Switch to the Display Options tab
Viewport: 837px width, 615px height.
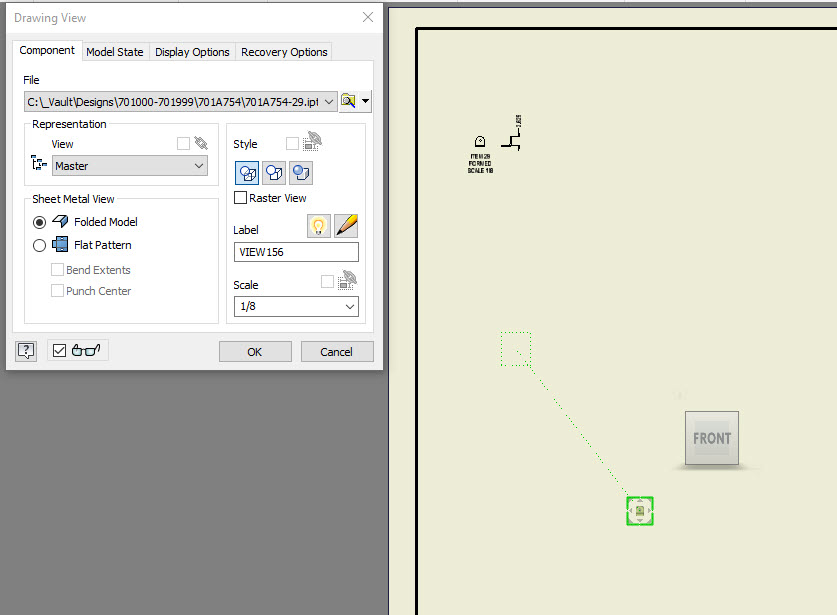point(192,50)
